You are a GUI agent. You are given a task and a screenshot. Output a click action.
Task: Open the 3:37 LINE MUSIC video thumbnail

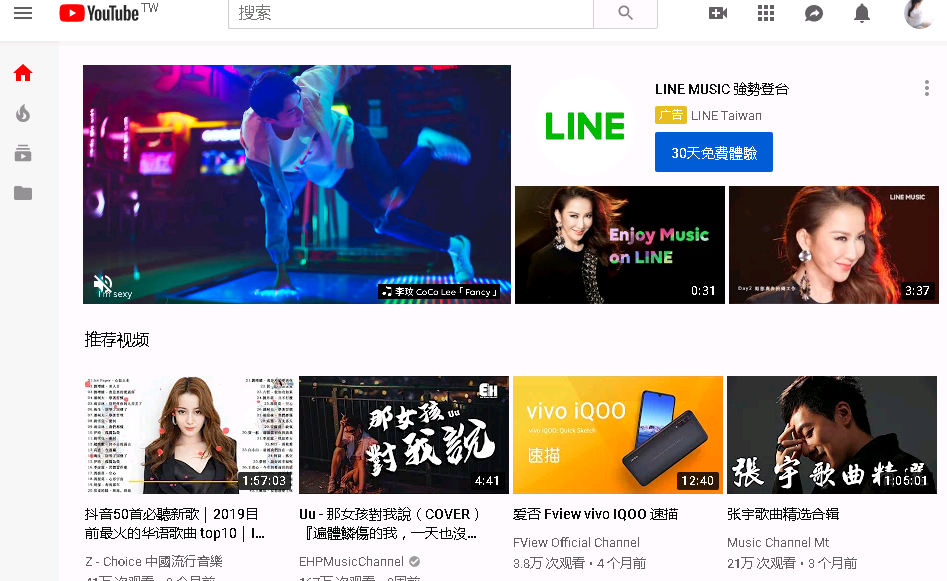pos(833,245)
